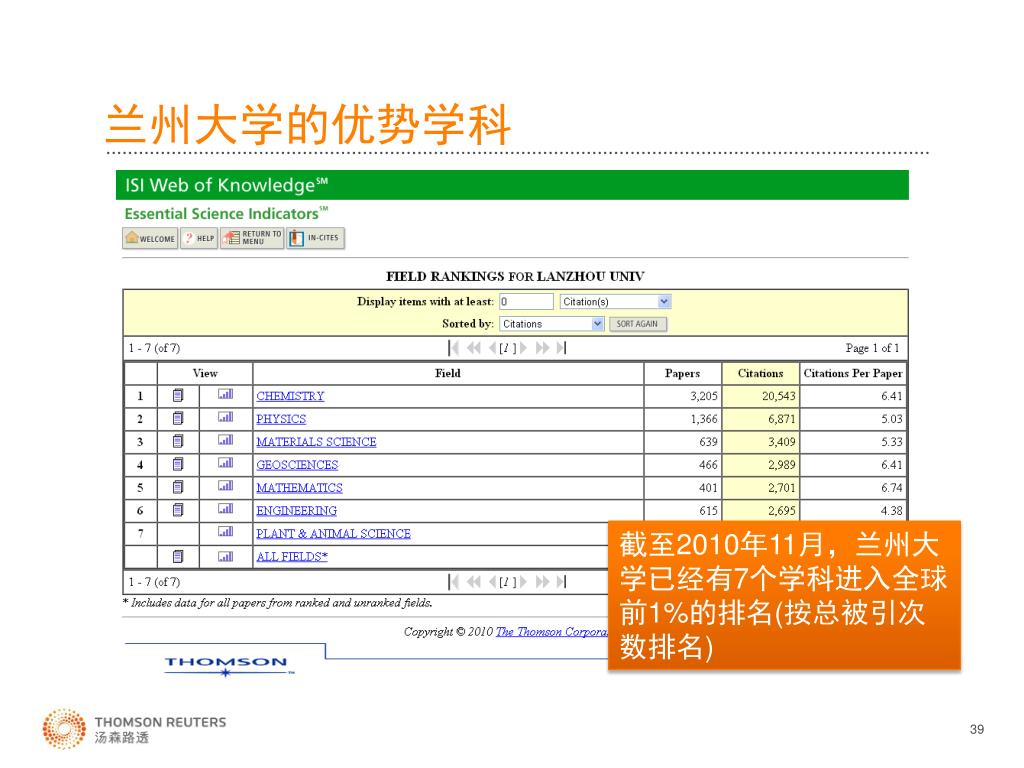Viewport: 1024px width, 768px height.
Task: Open graph icon for Chemistry row
Action: tap(225, 394)
